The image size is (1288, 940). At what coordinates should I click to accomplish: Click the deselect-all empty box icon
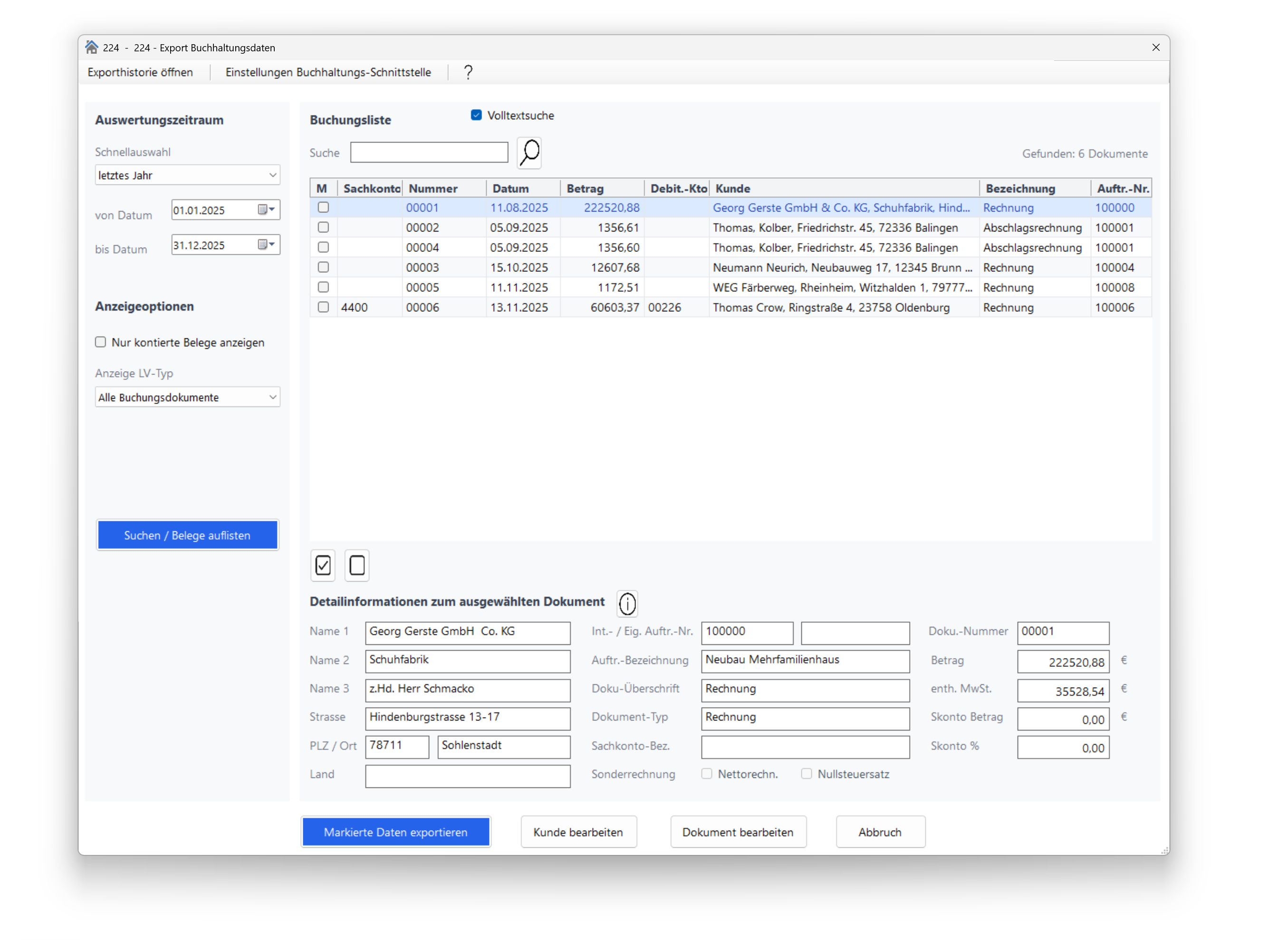[x=357, y=566]
